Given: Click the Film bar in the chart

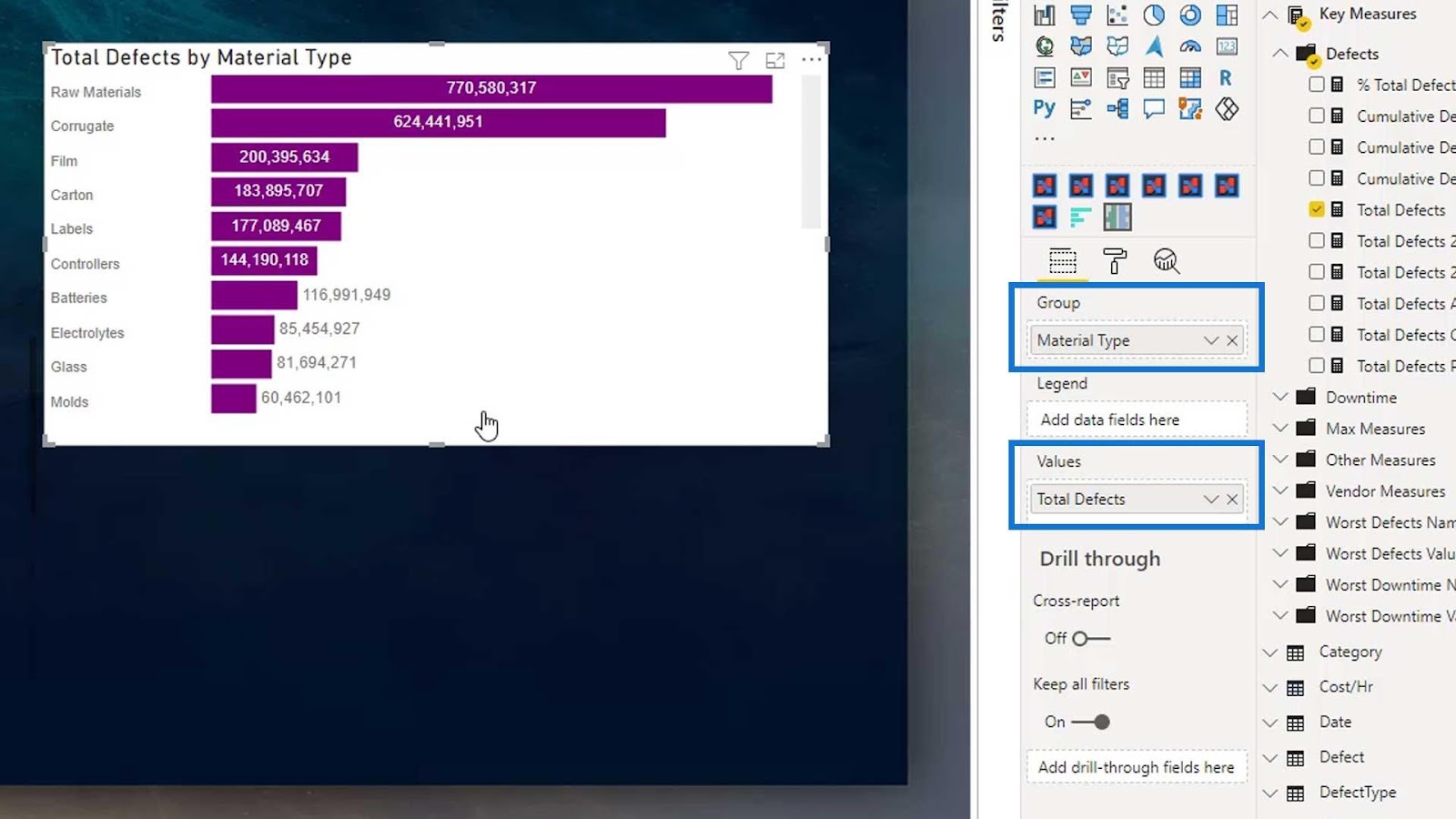Looking at the screenshot, I should tap(285, 157).
